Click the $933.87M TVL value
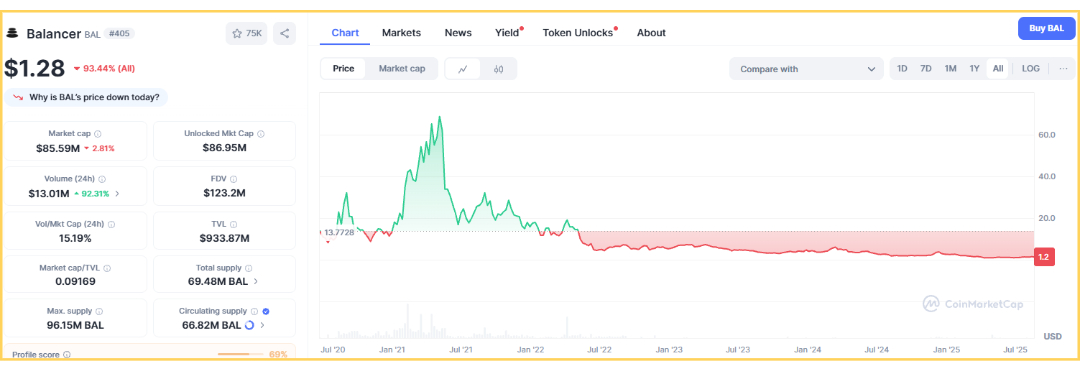The width and height of the screenshot is (1080, 370). coord(225,238)
